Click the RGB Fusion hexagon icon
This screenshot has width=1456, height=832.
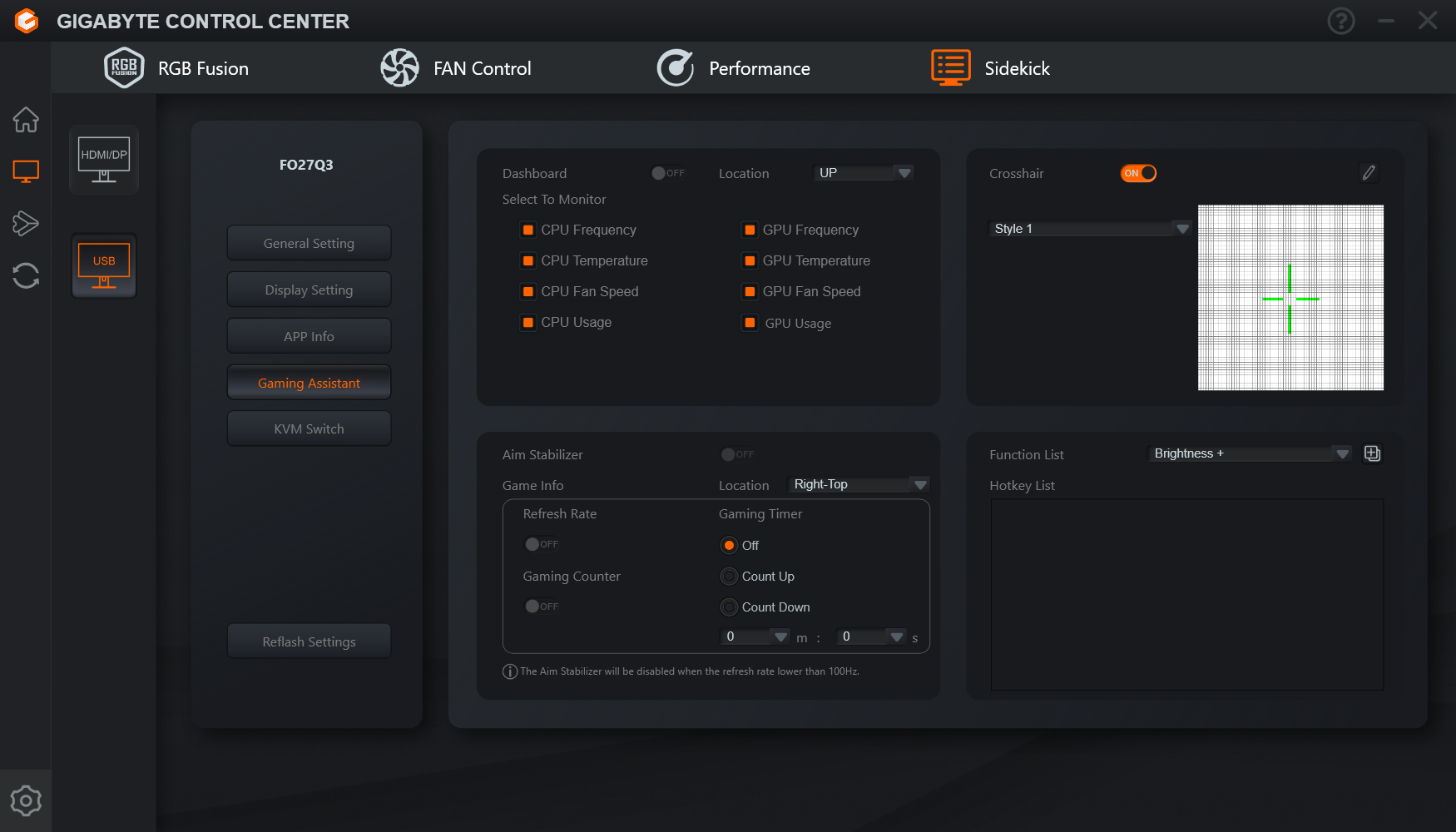click(x=124, y=67)
